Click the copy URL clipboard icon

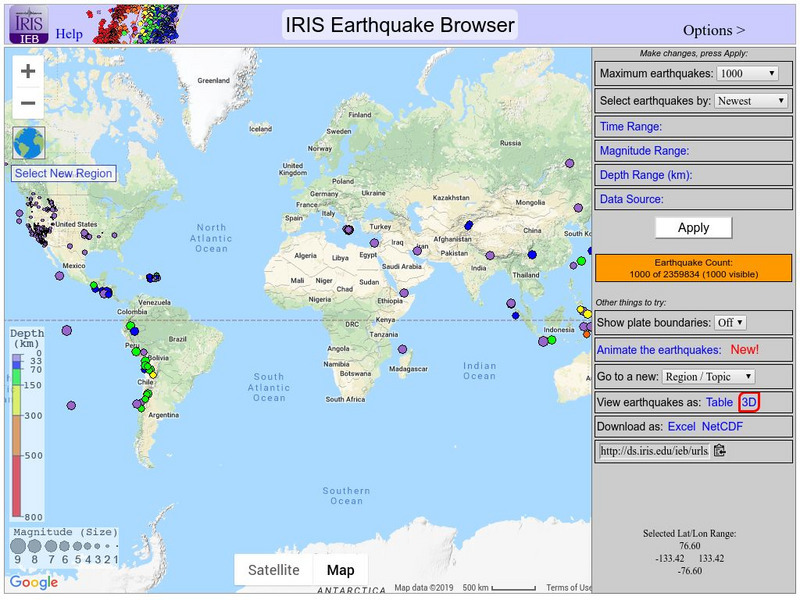720,451
